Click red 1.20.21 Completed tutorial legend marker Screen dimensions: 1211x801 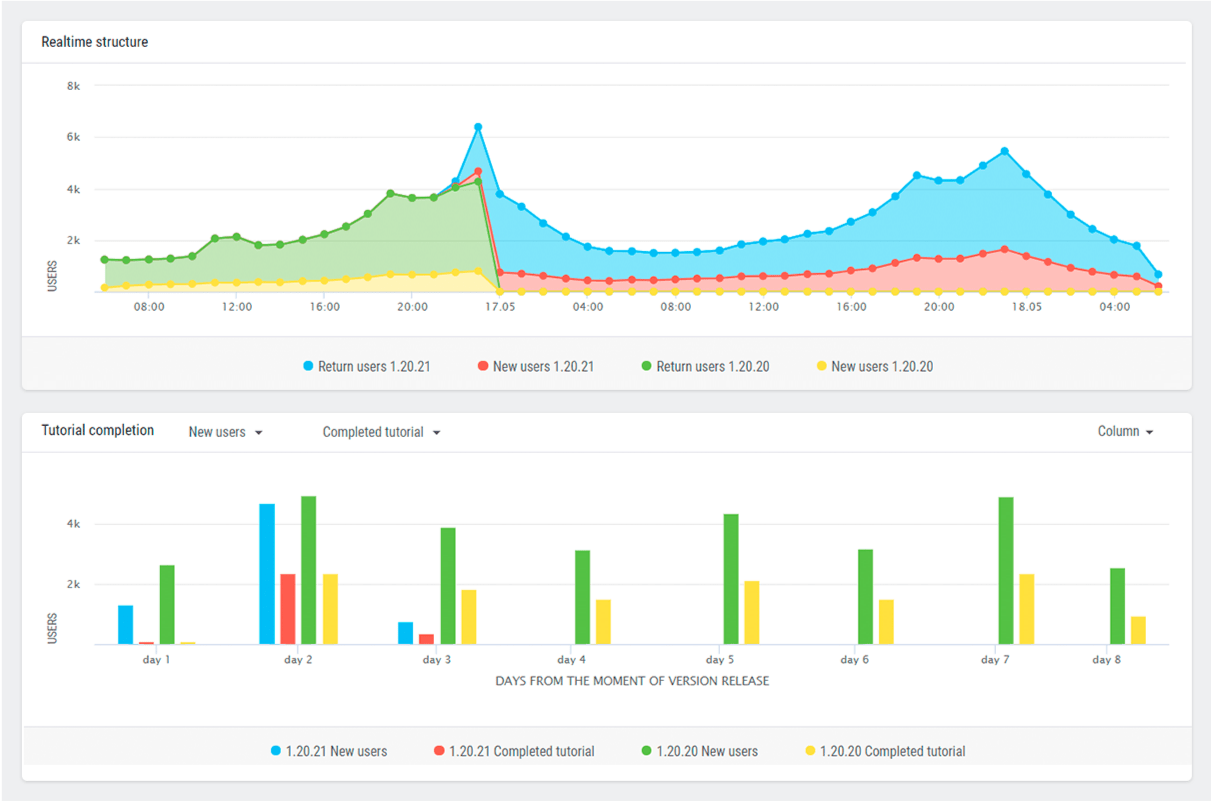click(440, 751)
